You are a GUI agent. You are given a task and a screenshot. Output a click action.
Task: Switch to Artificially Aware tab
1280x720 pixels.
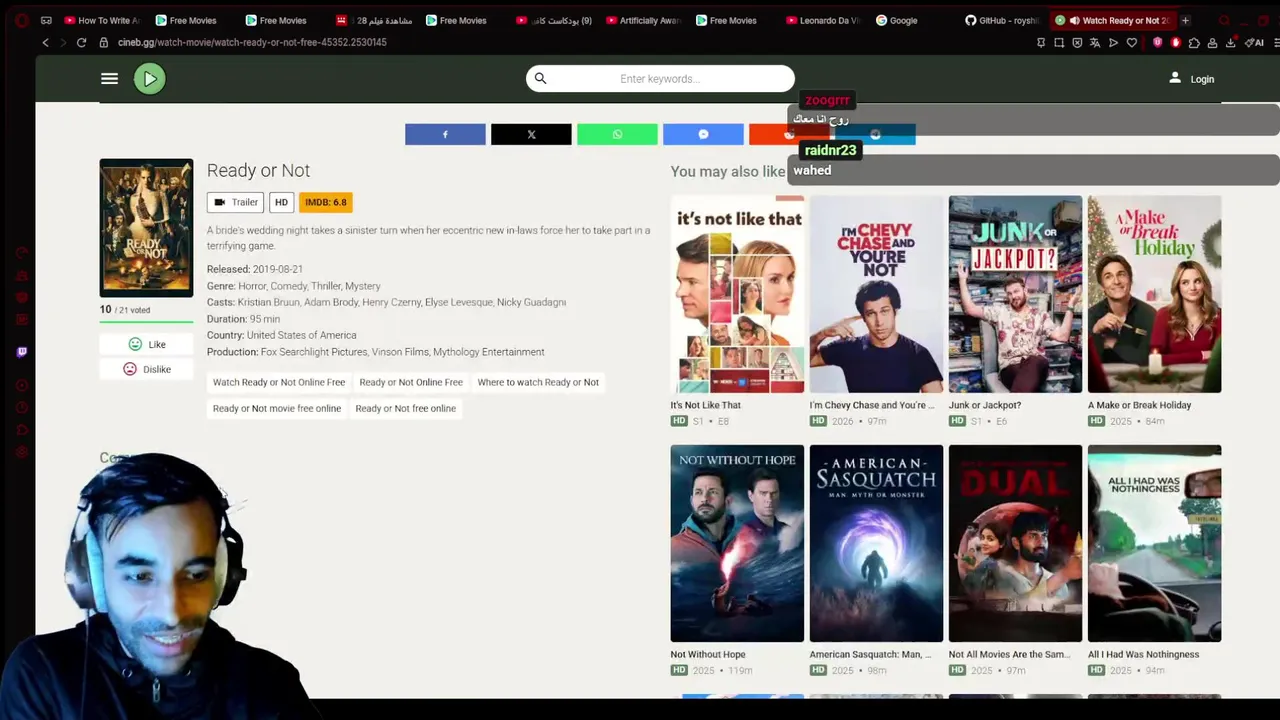pos(641,20)
